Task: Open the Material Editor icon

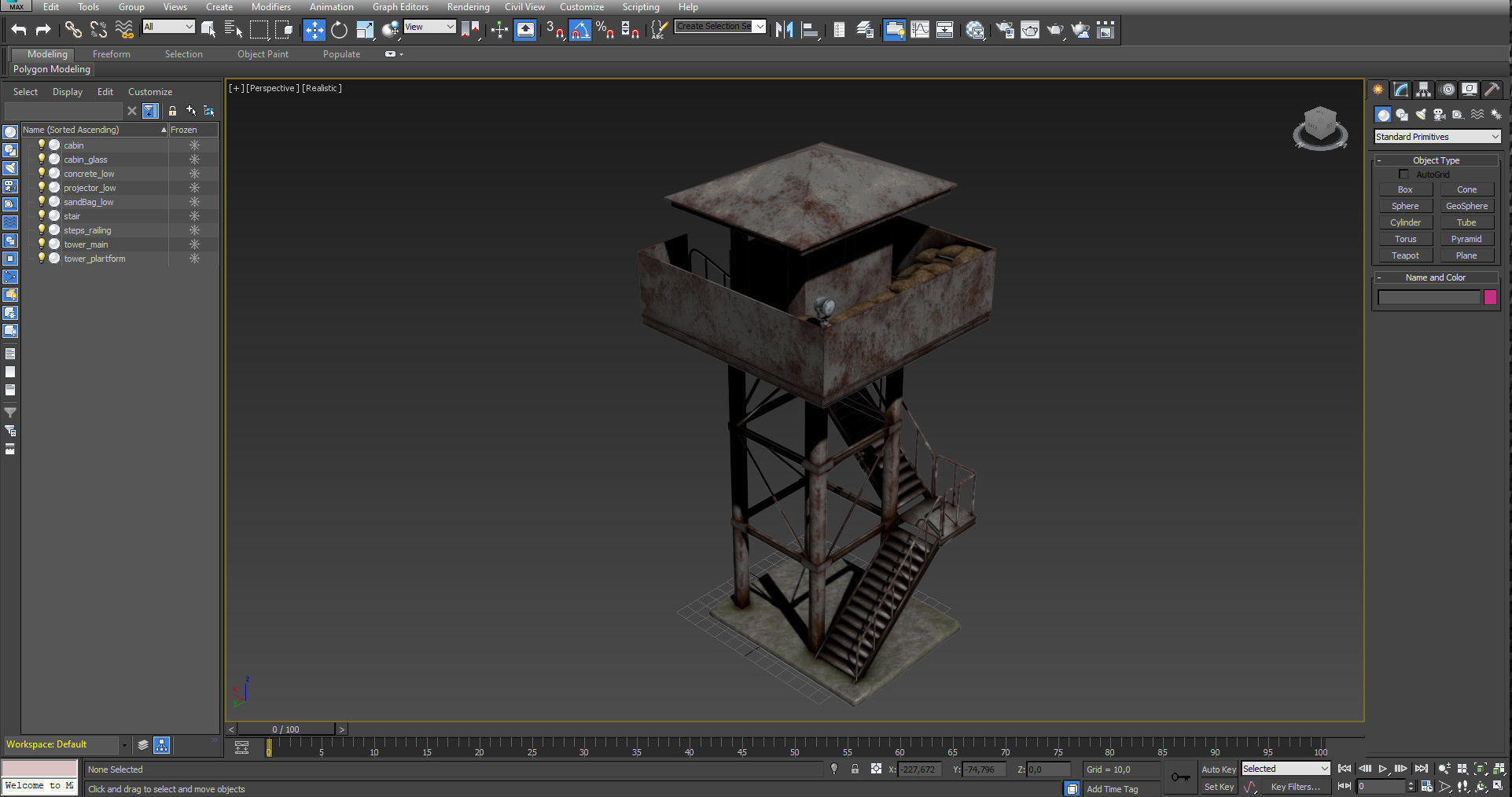Action: (975, 30)
